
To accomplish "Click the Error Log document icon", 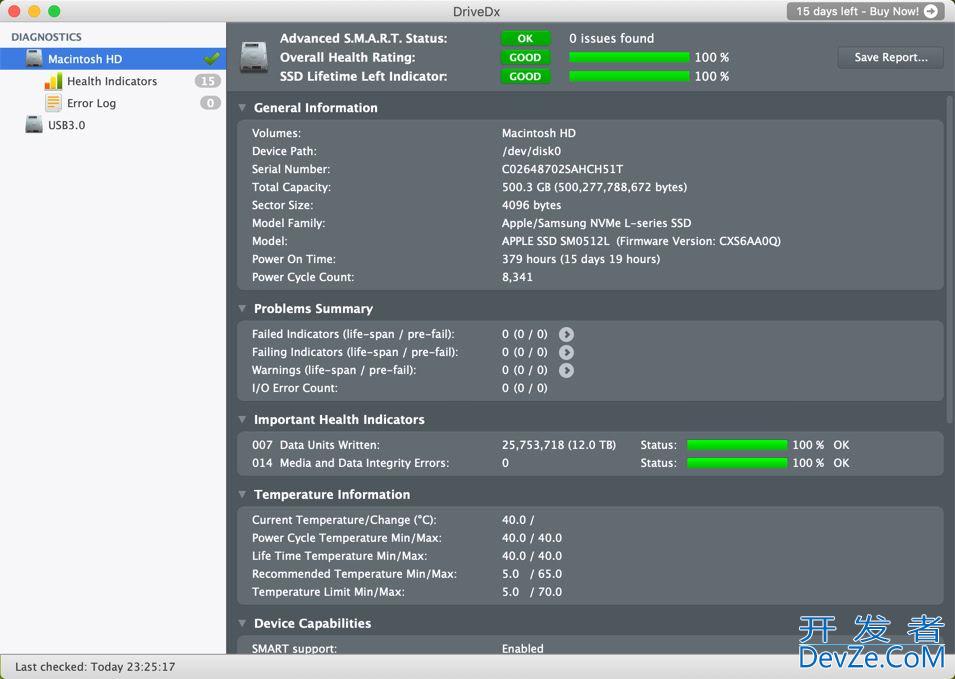I will coord(54,103).
